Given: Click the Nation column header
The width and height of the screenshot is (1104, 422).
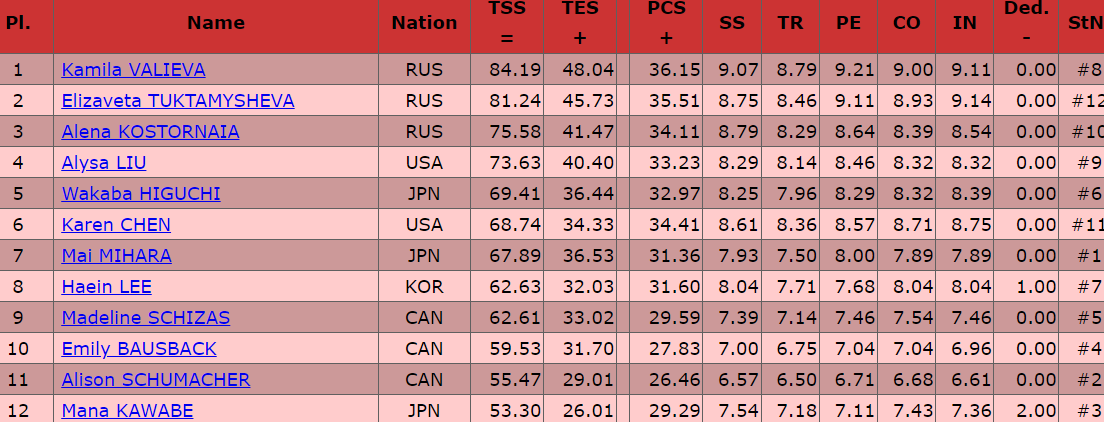Looking at the screenshot, I should (x=424, y=22).
